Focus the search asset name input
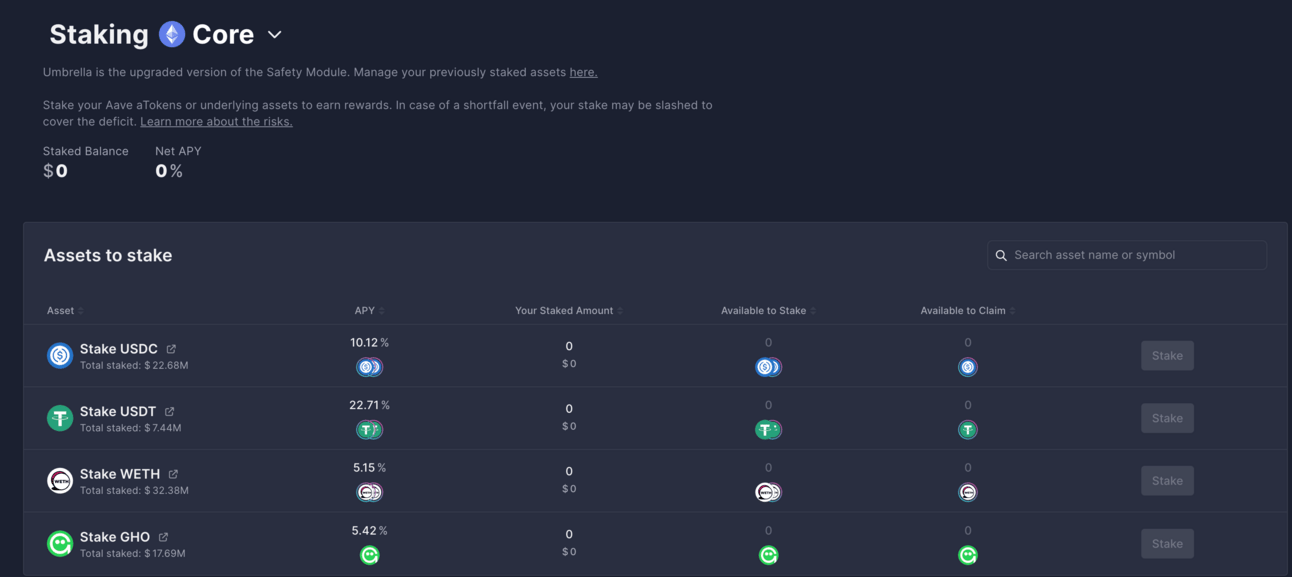Image resolution: width=1292 pixels, height=577 pixels. tap(1127, 255)
